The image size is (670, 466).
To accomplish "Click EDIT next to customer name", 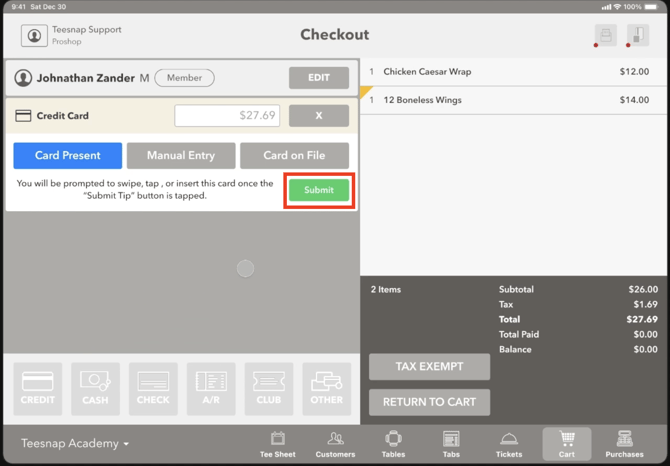I will point(319,78).
